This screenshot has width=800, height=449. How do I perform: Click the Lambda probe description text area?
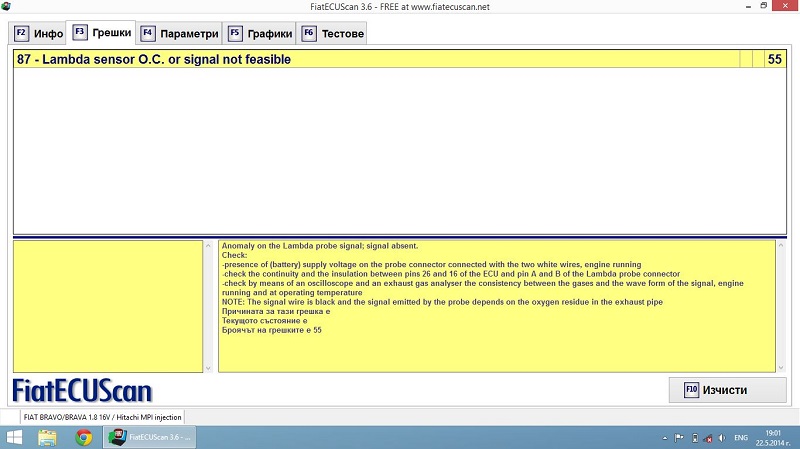click(x=495, y=305)
